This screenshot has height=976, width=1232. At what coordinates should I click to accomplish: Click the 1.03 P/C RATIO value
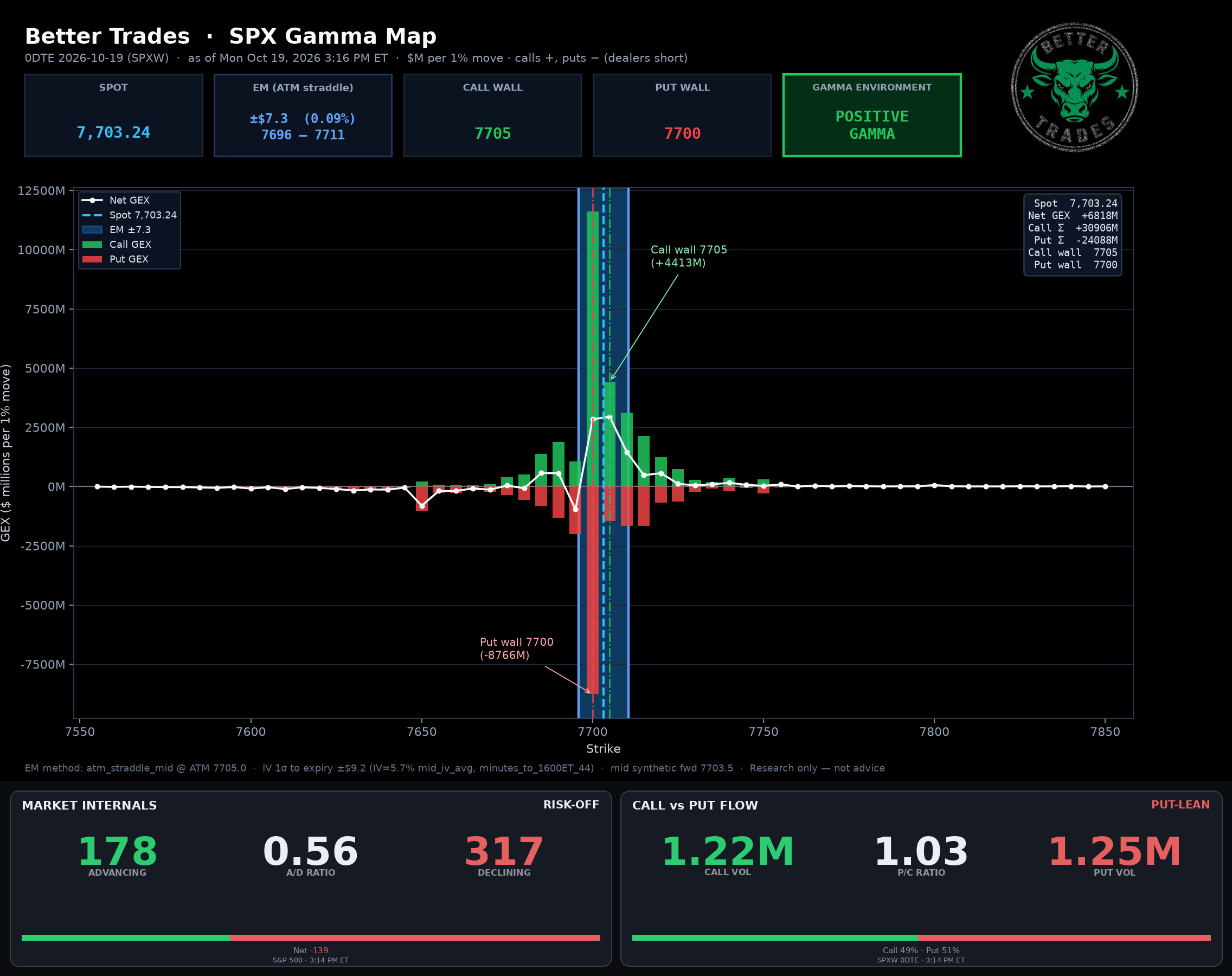[x=921, y=851]
